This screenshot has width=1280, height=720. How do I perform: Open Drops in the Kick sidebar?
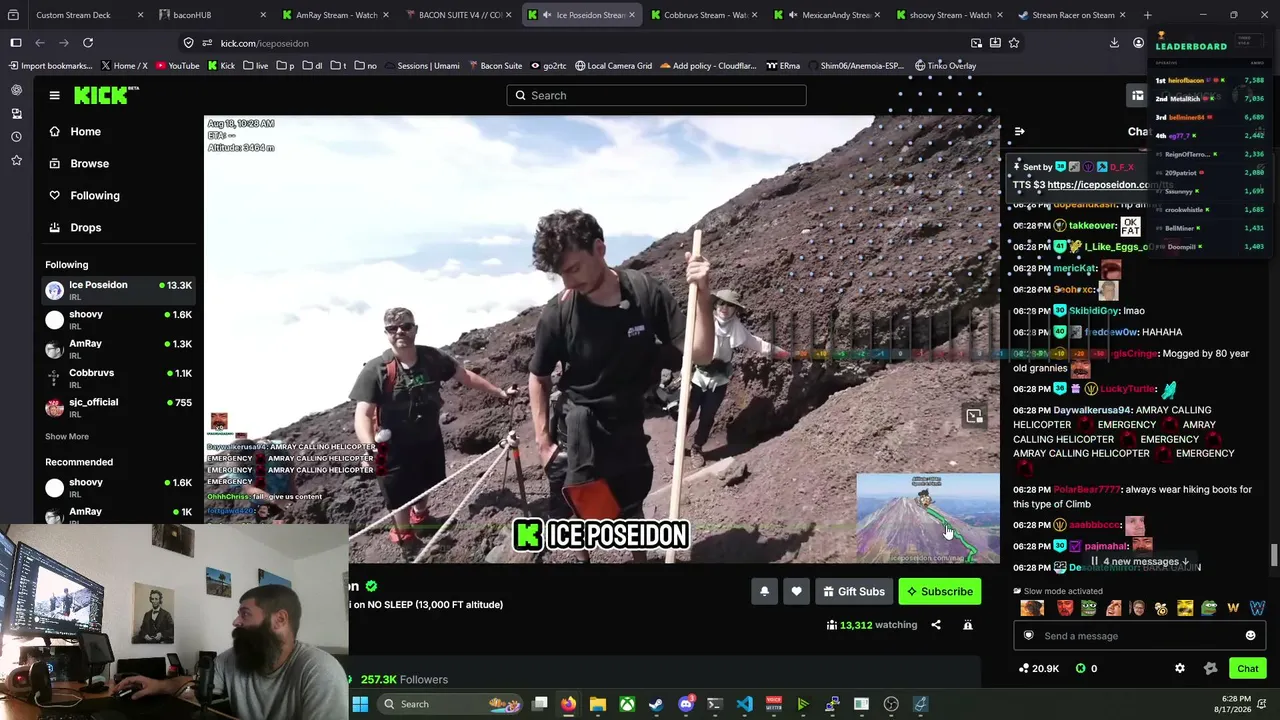tap(75, 227)
